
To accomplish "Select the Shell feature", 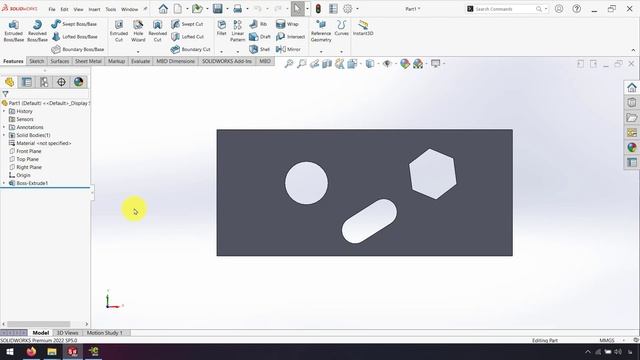I will pos(260,49).
